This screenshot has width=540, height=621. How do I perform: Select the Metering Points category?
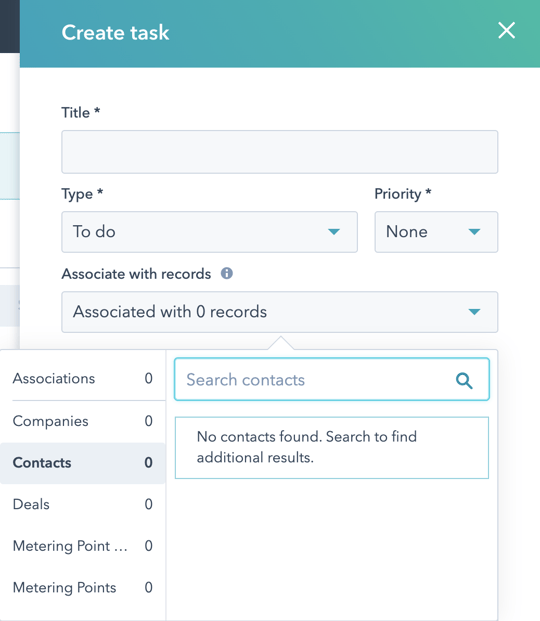82,588
